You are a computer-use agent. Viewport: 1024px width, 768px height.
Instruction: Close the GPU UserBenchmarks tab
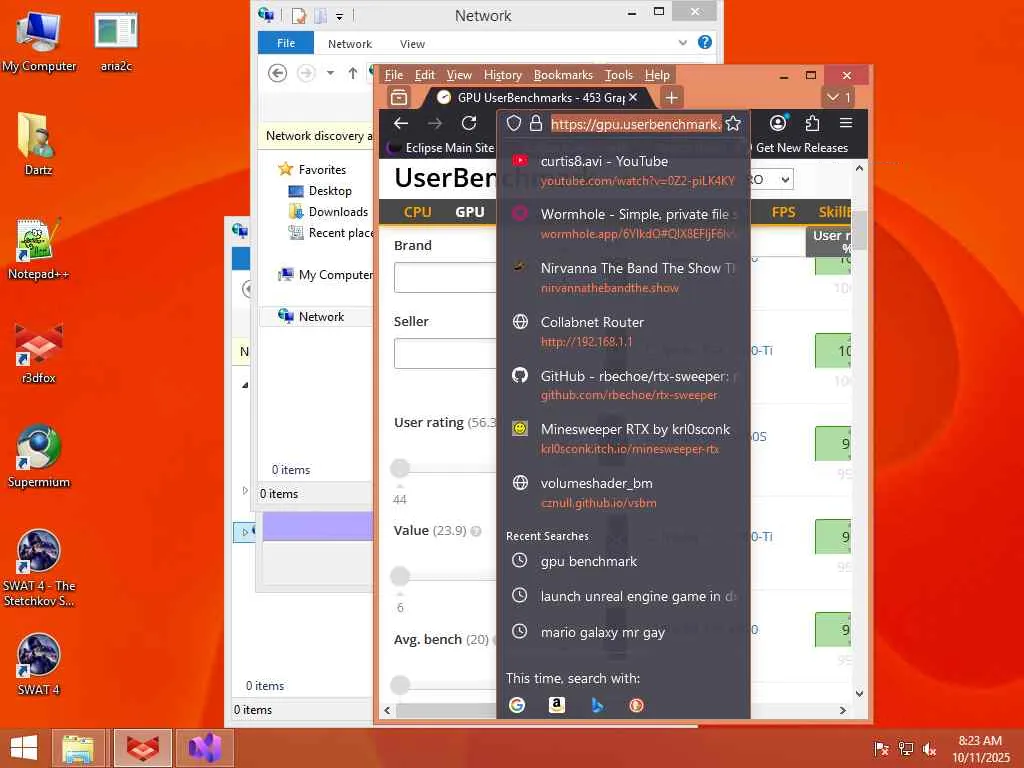point(633,97)
